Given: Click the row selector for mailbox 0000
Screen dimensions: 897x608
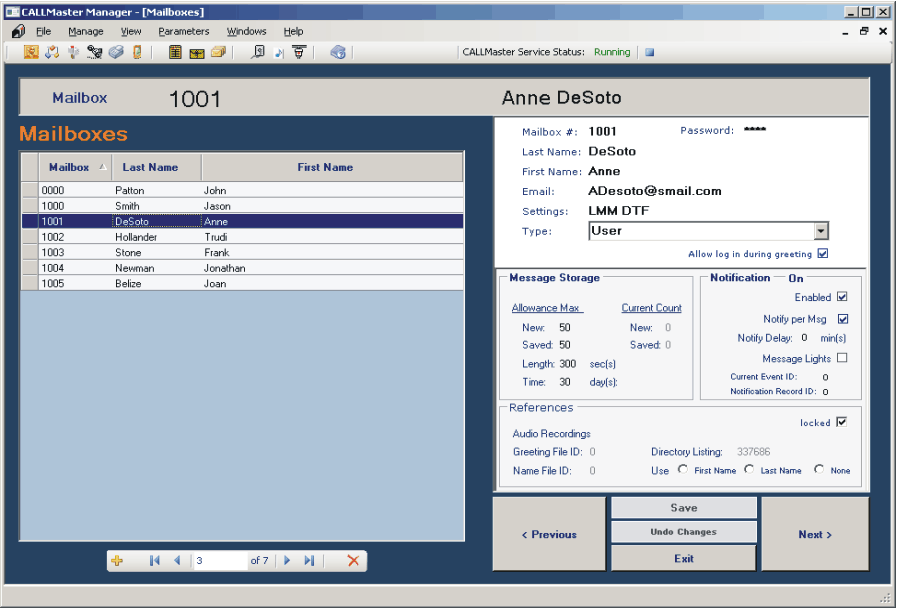Looking at the screenshot, I should coord(30,190).
